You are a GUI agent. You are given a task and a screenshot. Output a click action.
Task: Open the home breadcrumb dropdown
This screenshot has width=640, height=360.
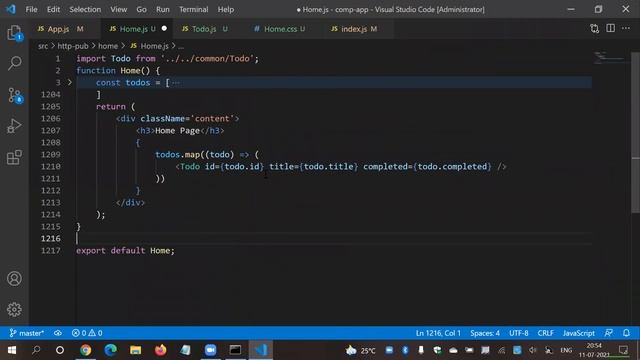108,46
